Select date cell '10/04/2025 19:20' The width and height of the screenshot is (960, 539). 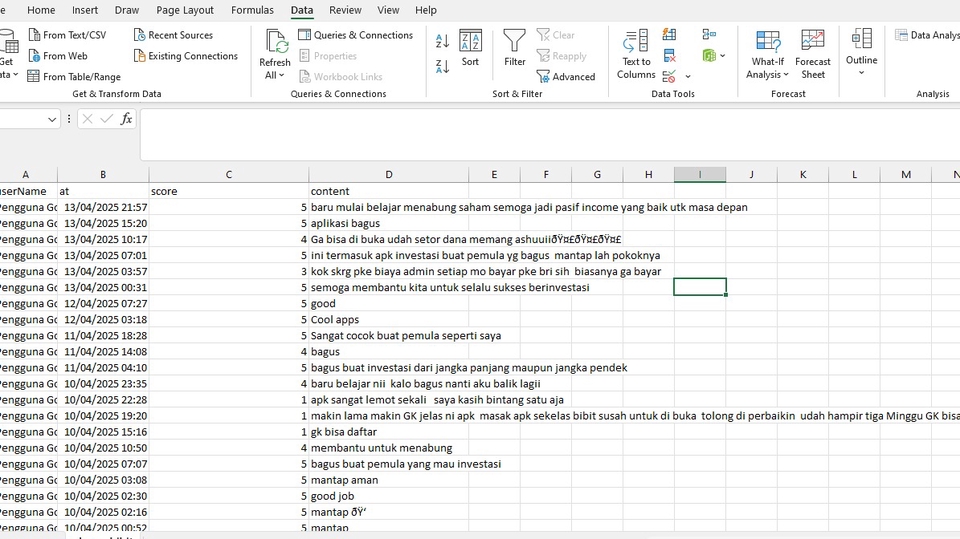tap(103, 415)
